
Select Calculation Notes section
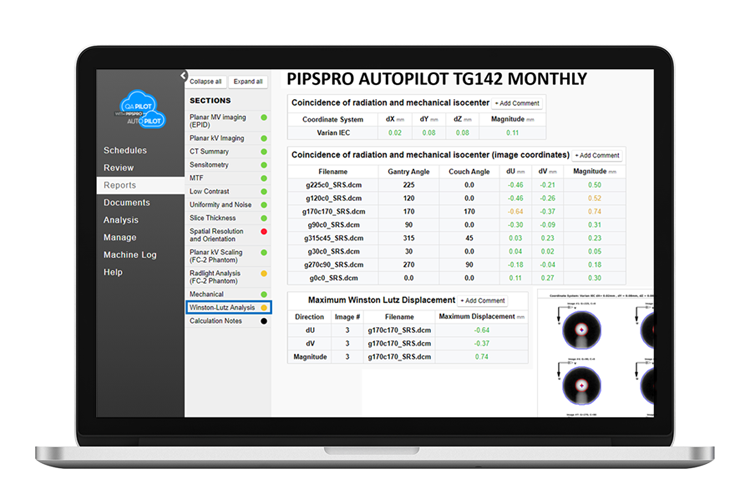click(228, 321)
